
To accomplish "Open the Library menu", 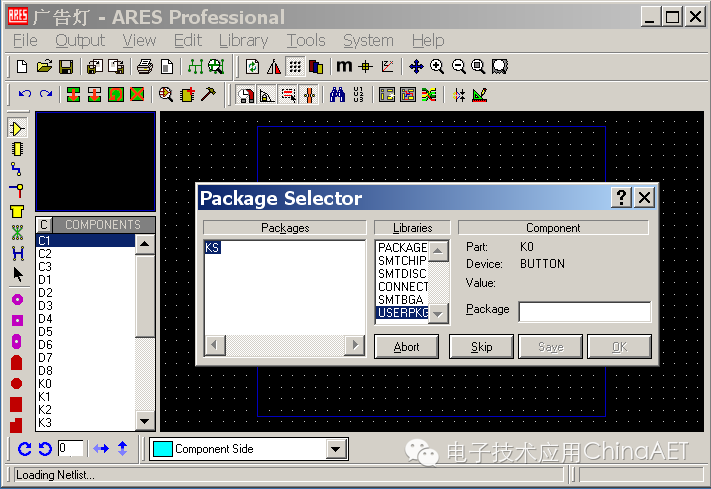I will (x=243, y=41).
